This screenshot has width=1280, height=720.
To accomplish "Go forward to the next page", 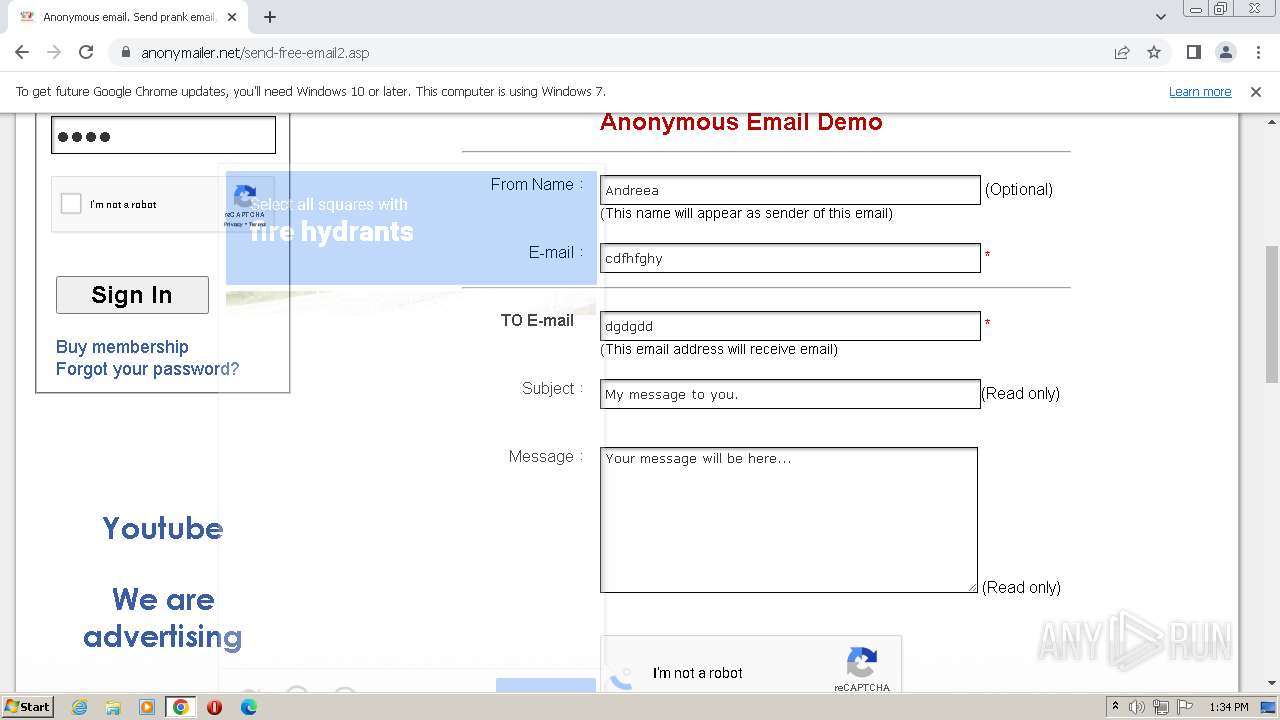I will (54, 52).
